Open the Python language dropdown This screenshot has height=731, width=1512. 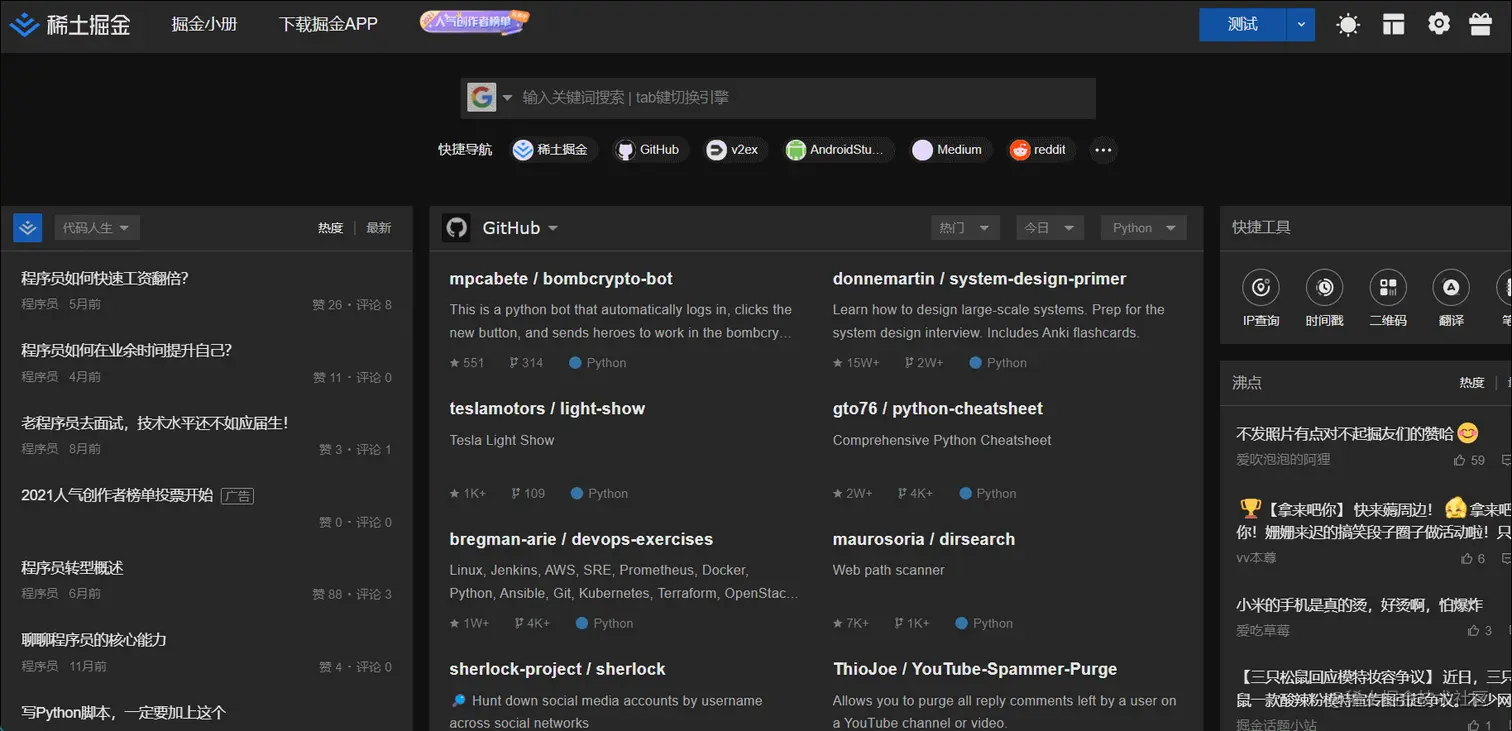[1144, 228]
